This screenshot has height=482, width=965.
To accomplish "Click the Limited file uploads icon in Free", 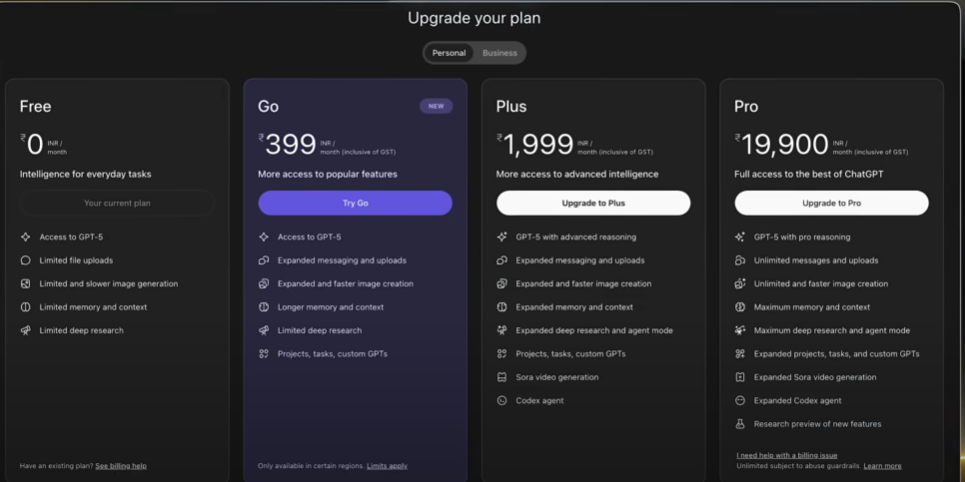I will click(x=26, y=260).
